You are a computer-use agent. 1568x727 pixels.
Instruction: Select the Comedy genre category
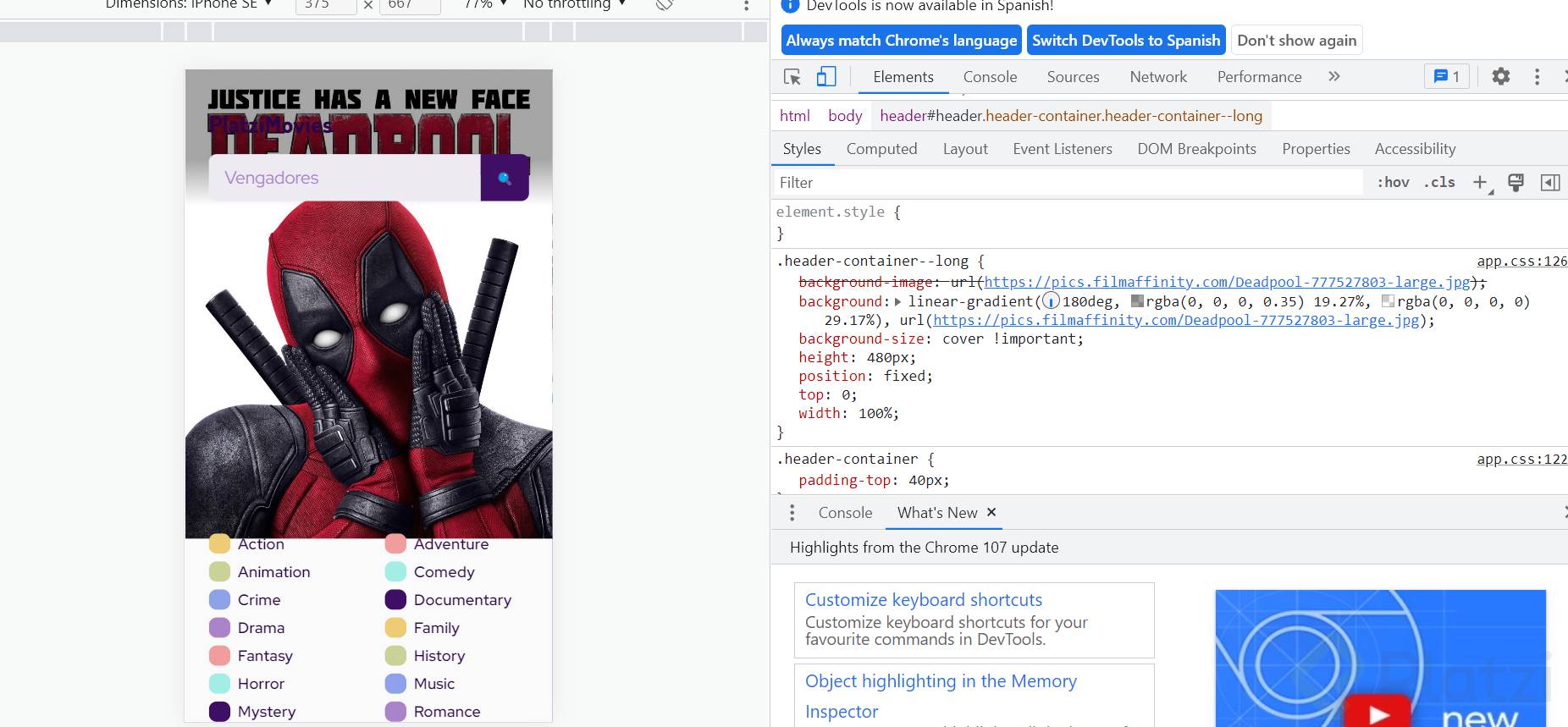(x=430, y=572)
